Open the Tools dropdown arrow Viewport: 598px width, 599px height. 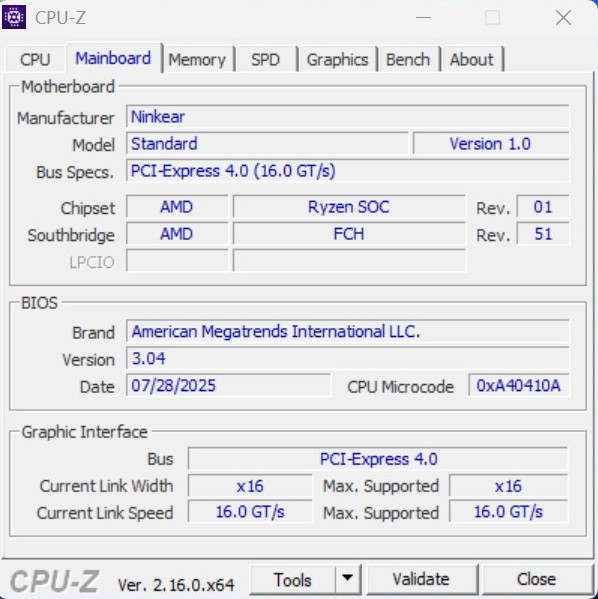coord(348,578)
